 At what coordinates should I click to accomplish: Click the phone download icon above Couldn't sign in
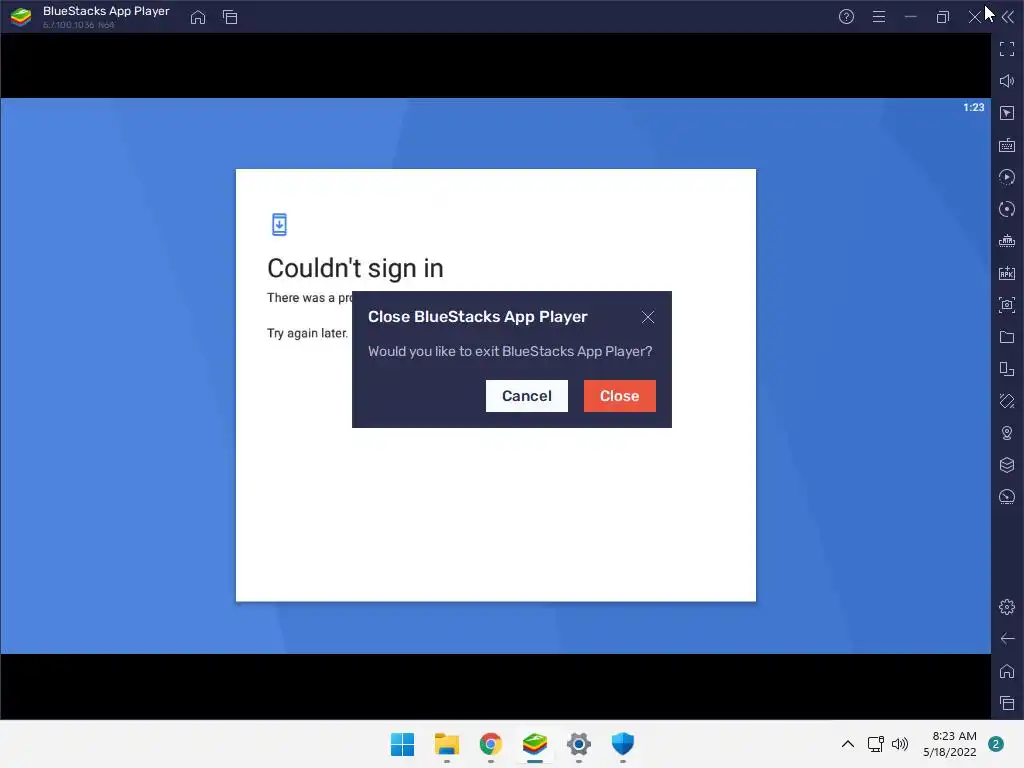[280, 224]
